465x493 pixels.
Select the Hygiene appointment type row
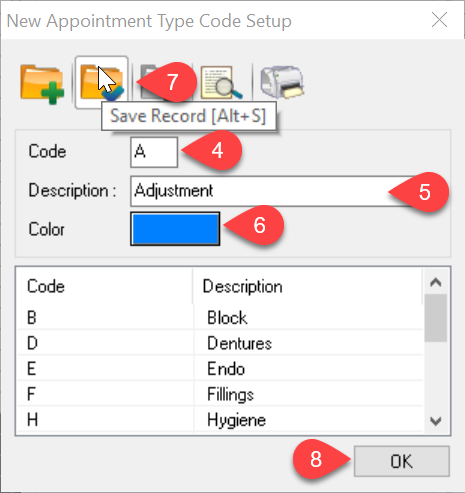point(220,420)
